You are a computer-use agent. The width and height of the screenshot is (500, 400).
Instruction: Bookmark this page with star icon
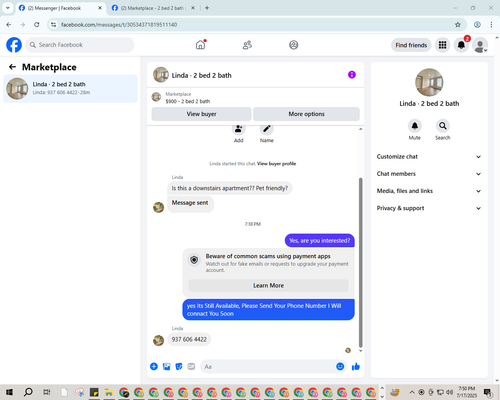[458, 25]
